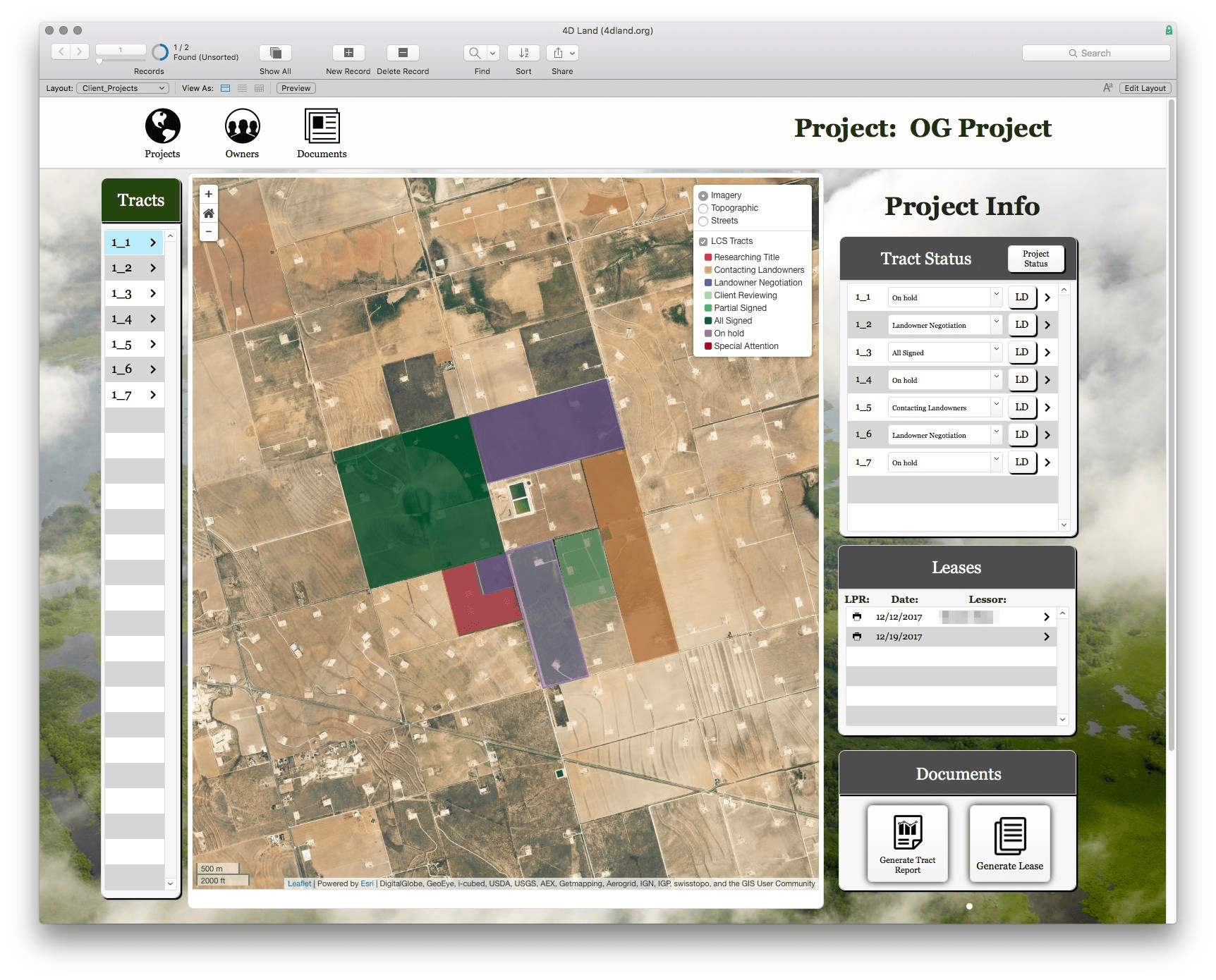Click the Share toolbar icon
Viewport: 1216px width, 980px height.
coord(558,53)
